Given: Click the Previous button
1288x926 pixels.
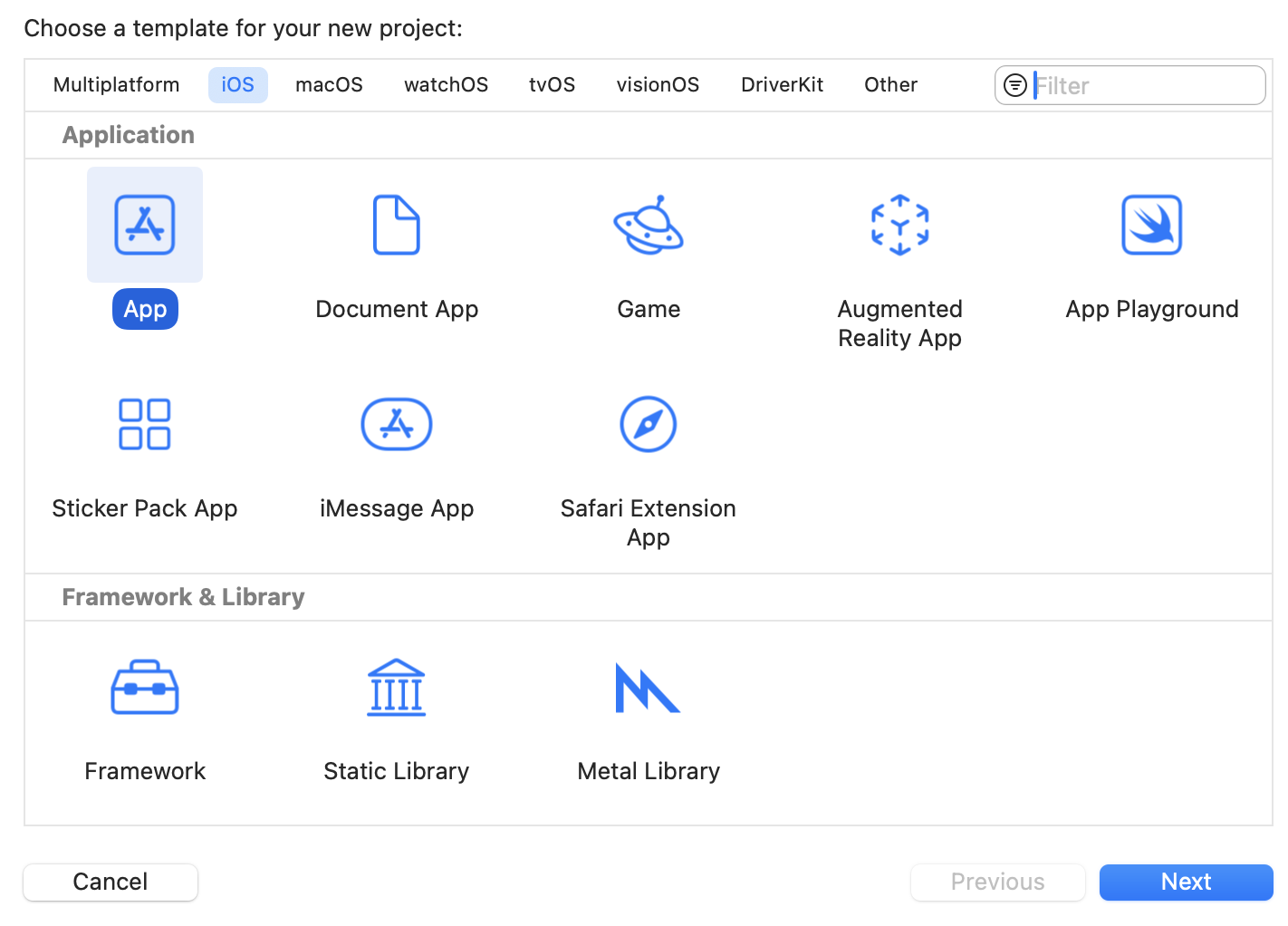Looking at the screenshot, I should click(x=998, y=882).
